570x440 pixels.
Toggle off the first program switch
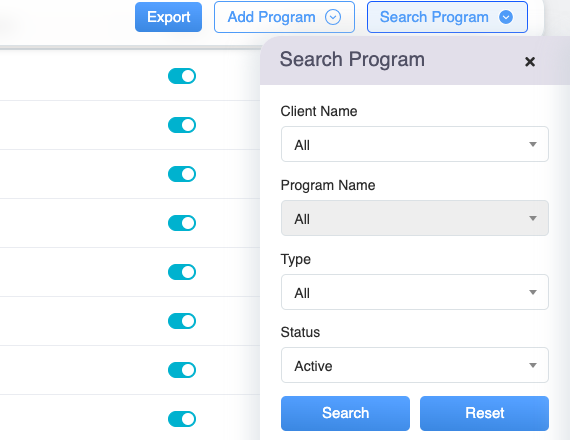pos(182,76)
